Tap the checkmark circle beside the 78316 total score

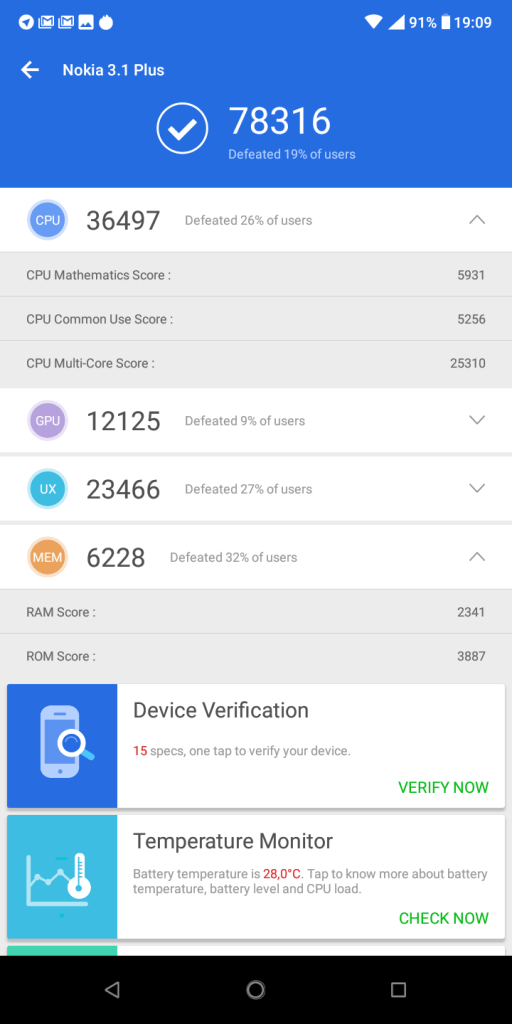click(182, 129)
